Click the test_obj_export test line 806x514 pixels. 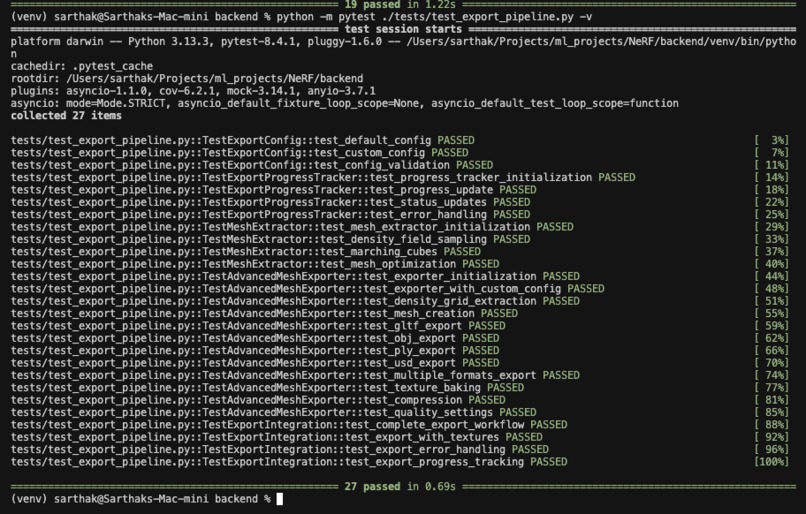tap(255, 338)
